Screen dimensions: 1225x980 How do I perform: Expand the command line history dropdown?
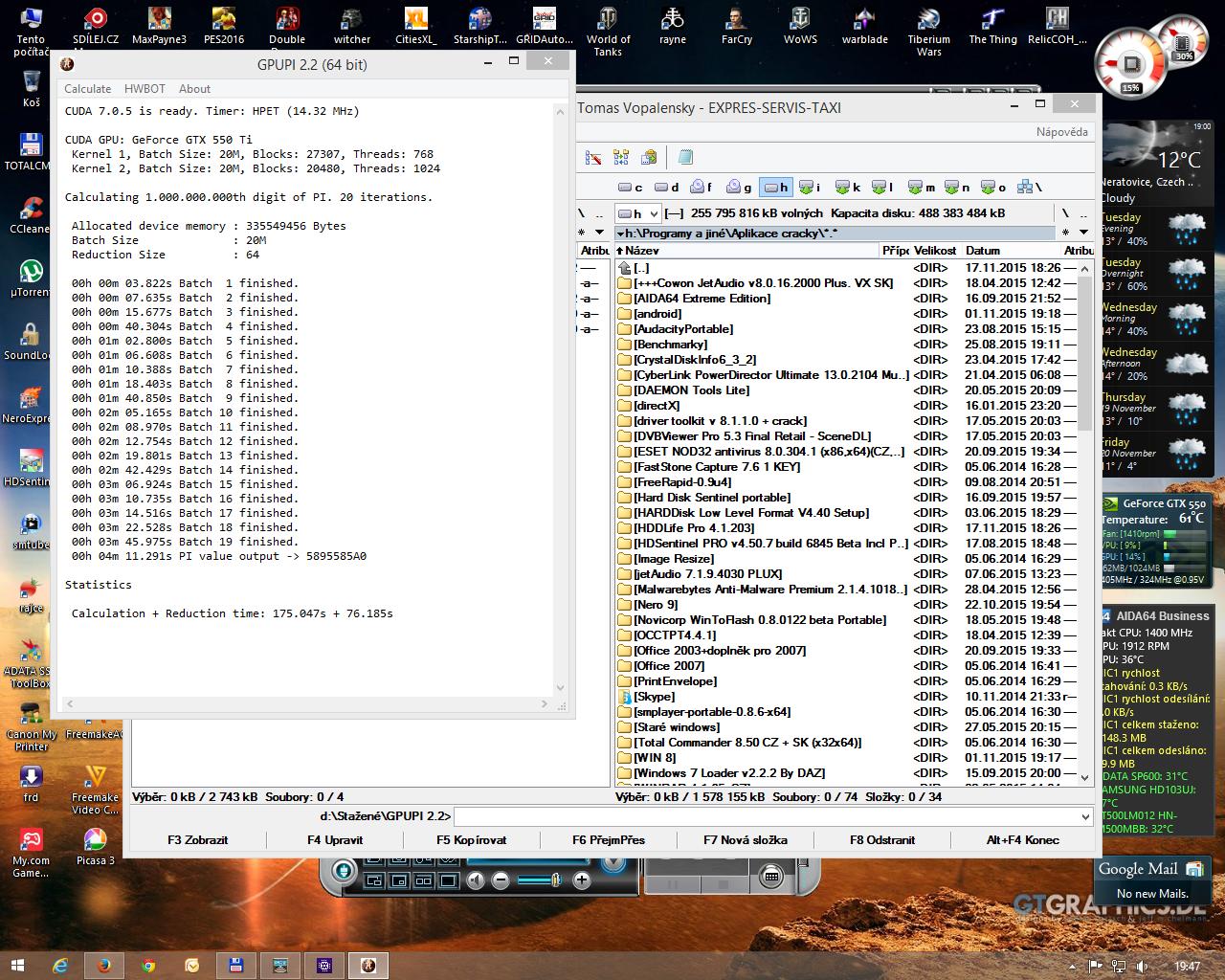1084,816
